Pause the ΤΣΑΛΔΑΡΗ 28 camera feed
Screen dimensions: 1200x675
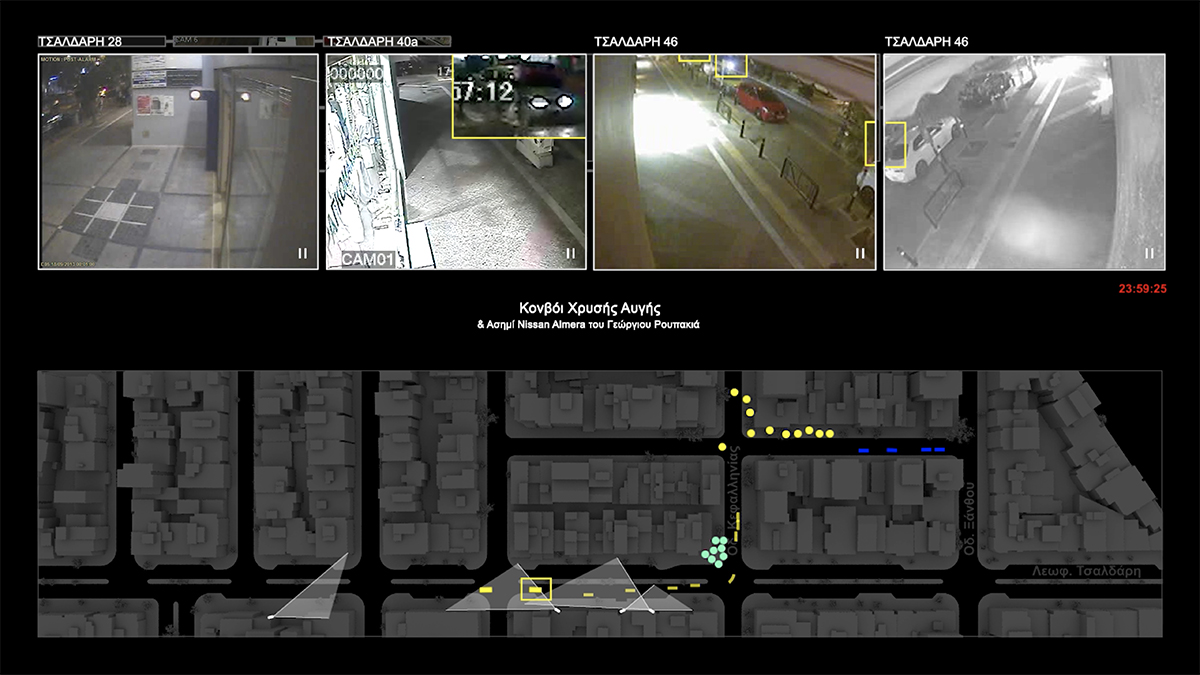[x=302, y=254]
